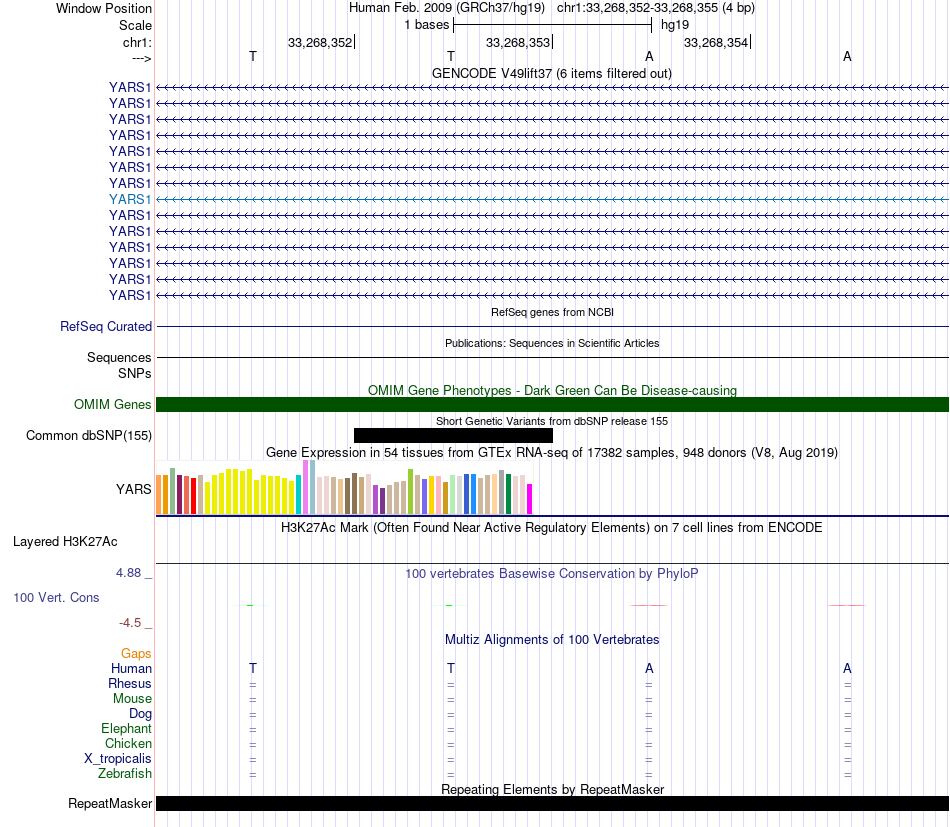Click the dark green OMIM Genes bar

(x=552, y=404)
